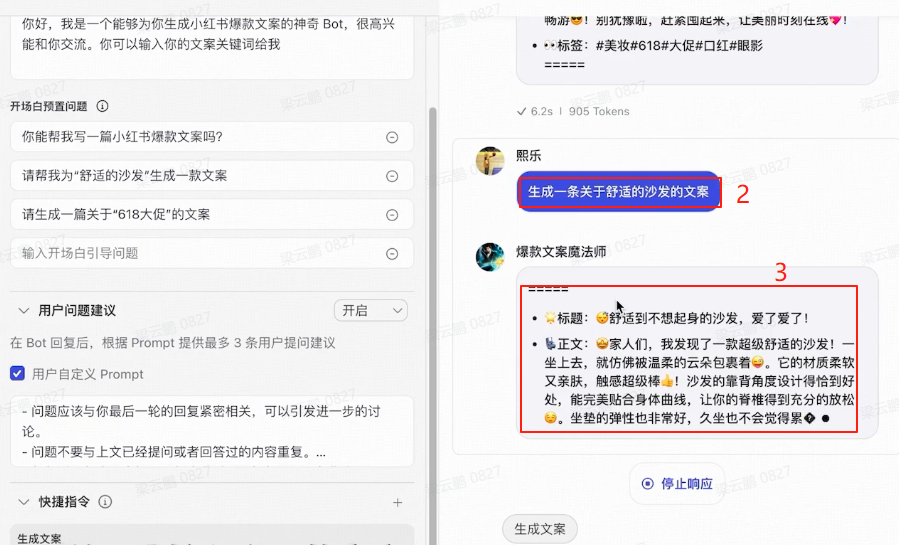This screenshot has width=899, height=545.
Task: Remove the “舒适的沙发” preset question
Action: coord(392,177)
